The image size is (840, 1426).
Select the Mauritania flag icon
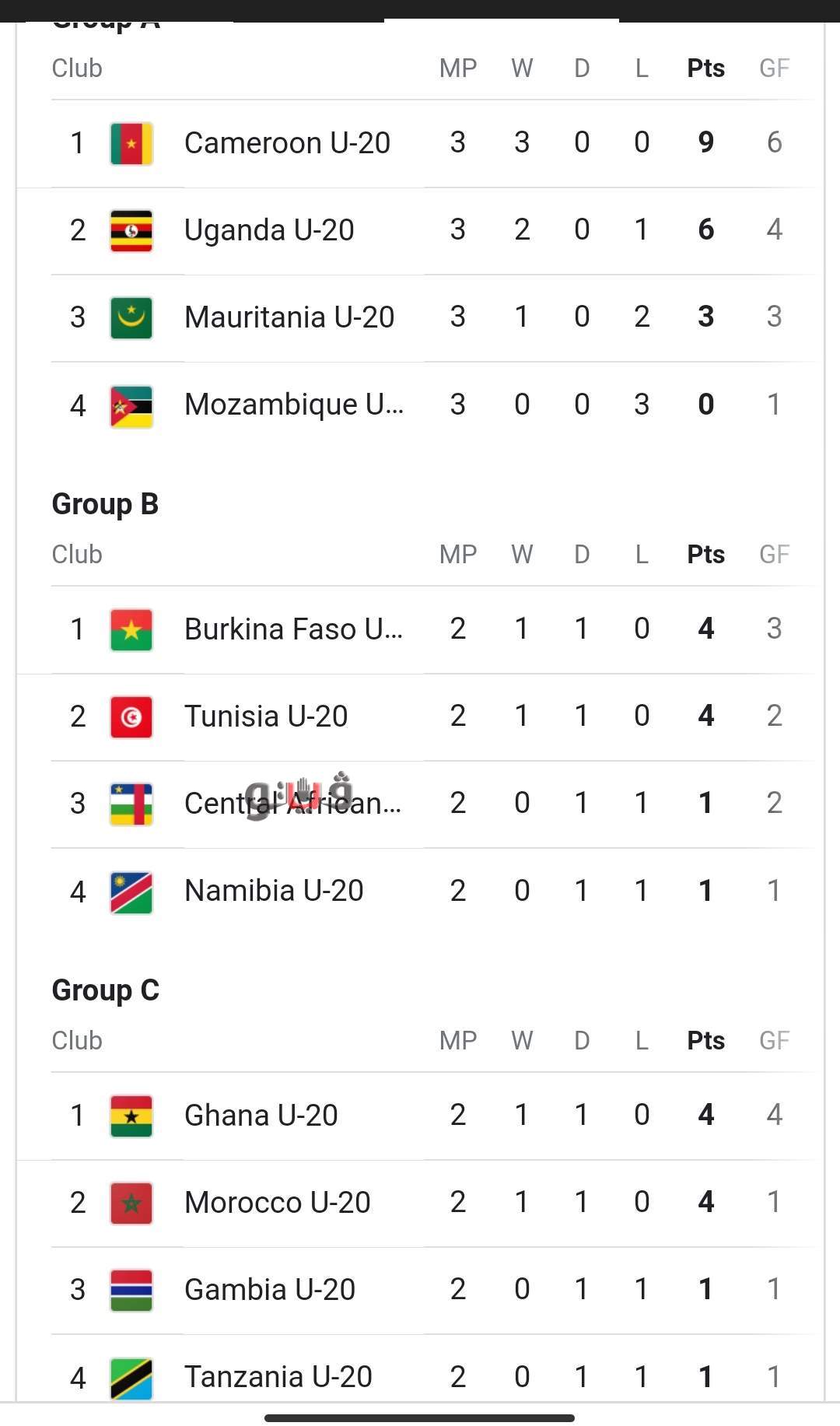pyautogui.click(x=131, y=318)
